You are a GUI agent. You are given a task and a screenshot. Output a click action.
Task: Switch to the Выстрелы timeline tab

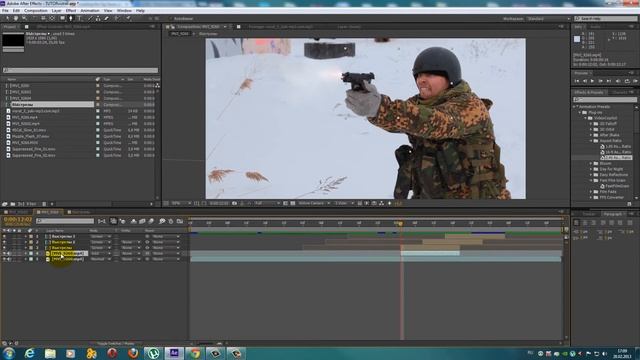tap(80, 212)
